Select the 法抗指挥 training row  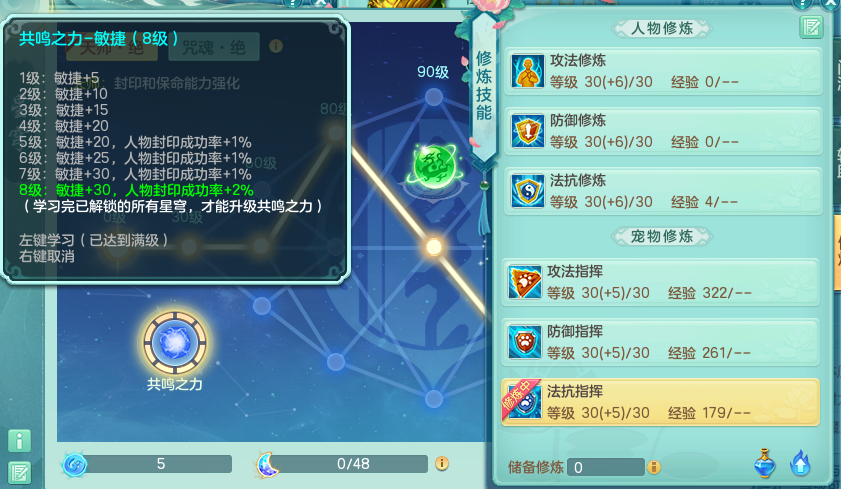[660, 402]
